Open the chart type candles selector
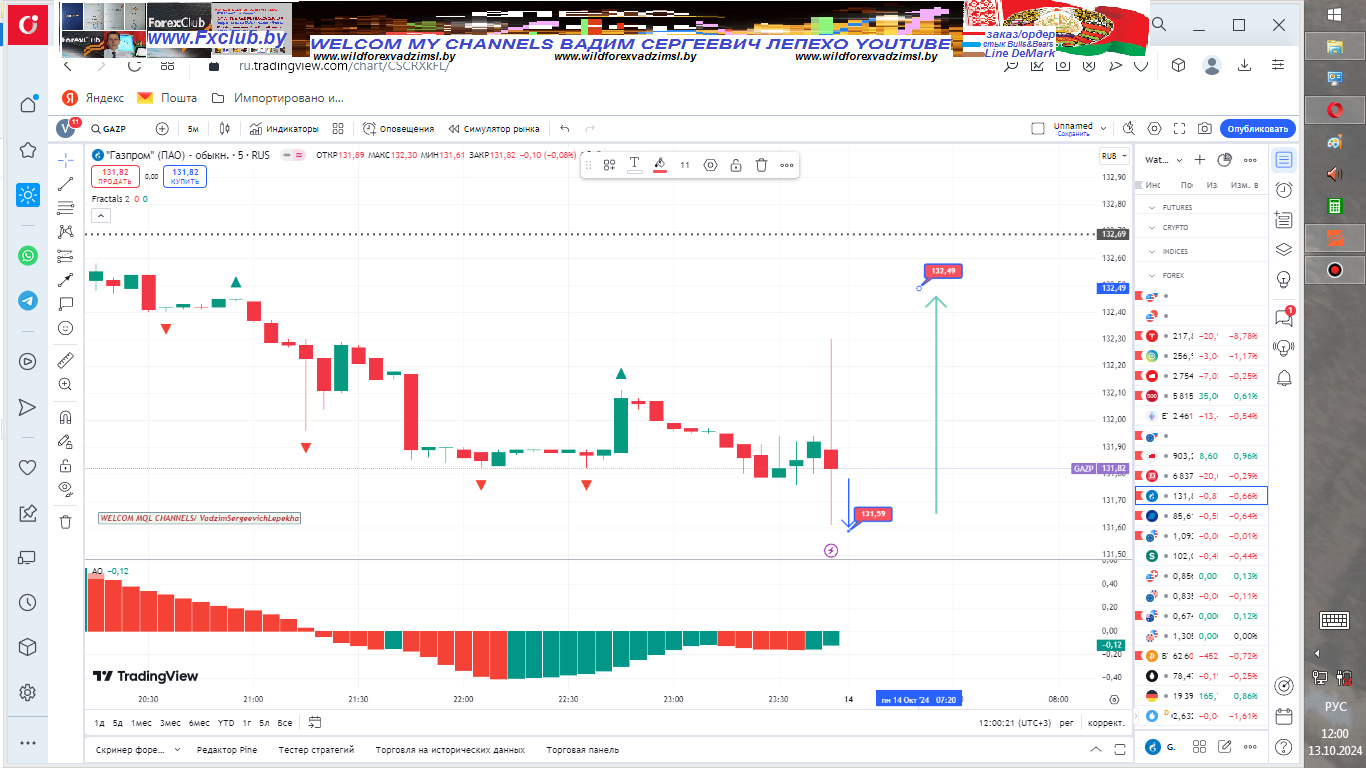Screen dimensions: 1366x768 225,129
